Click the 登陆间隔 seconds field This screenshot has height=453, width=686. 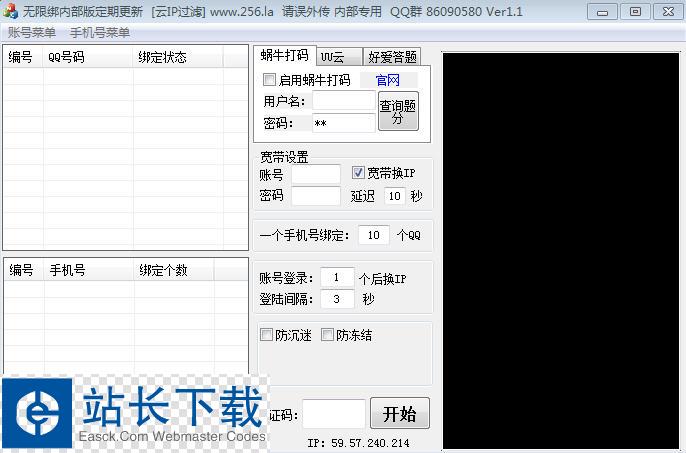(x=336, y=299)
